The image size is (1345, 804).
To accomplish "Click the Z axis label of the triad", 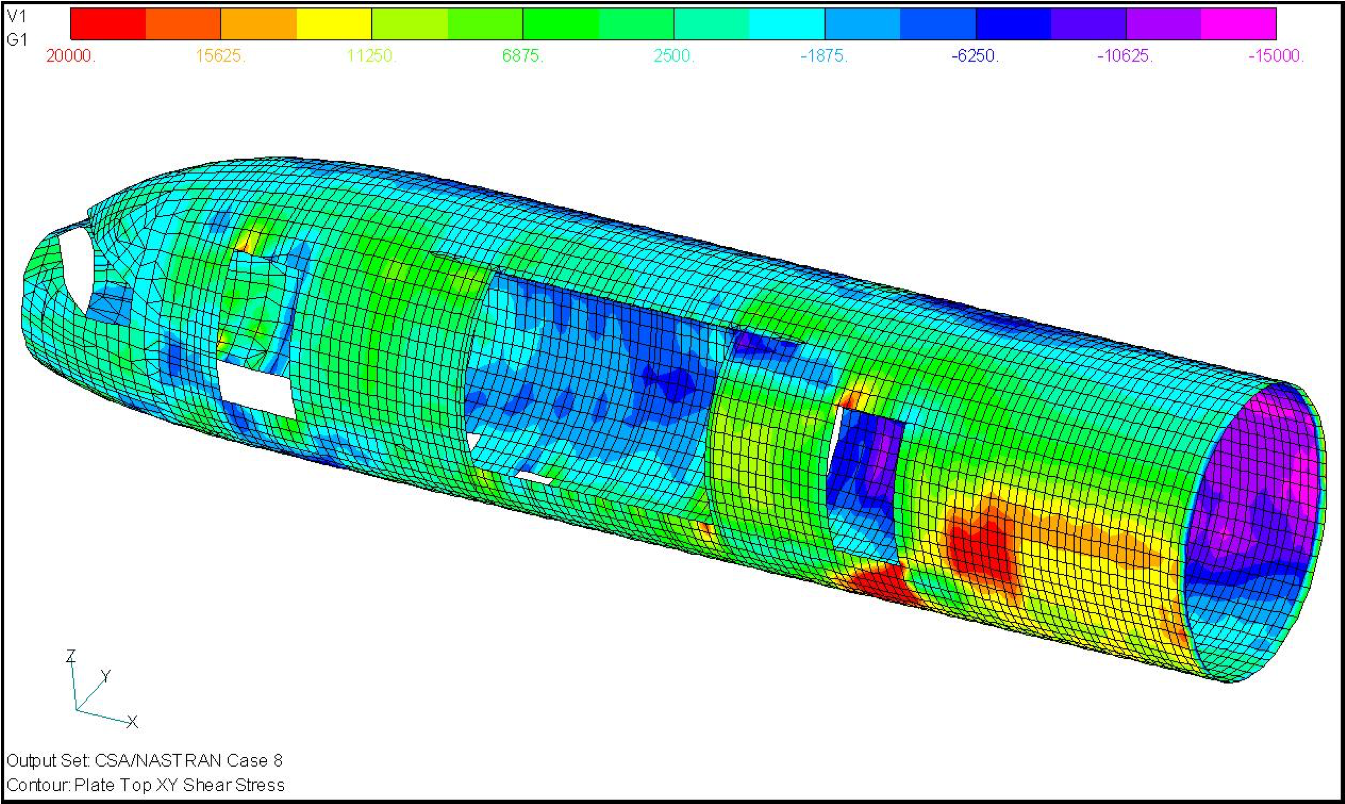I will [x=70, y=656].
